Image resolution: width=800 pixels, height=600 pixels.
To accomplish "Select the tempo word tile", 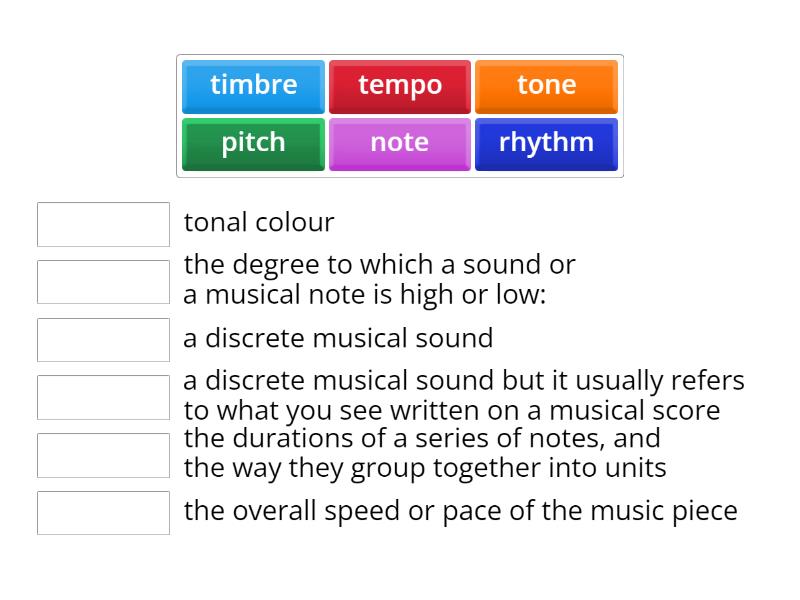I will point(399,86).
